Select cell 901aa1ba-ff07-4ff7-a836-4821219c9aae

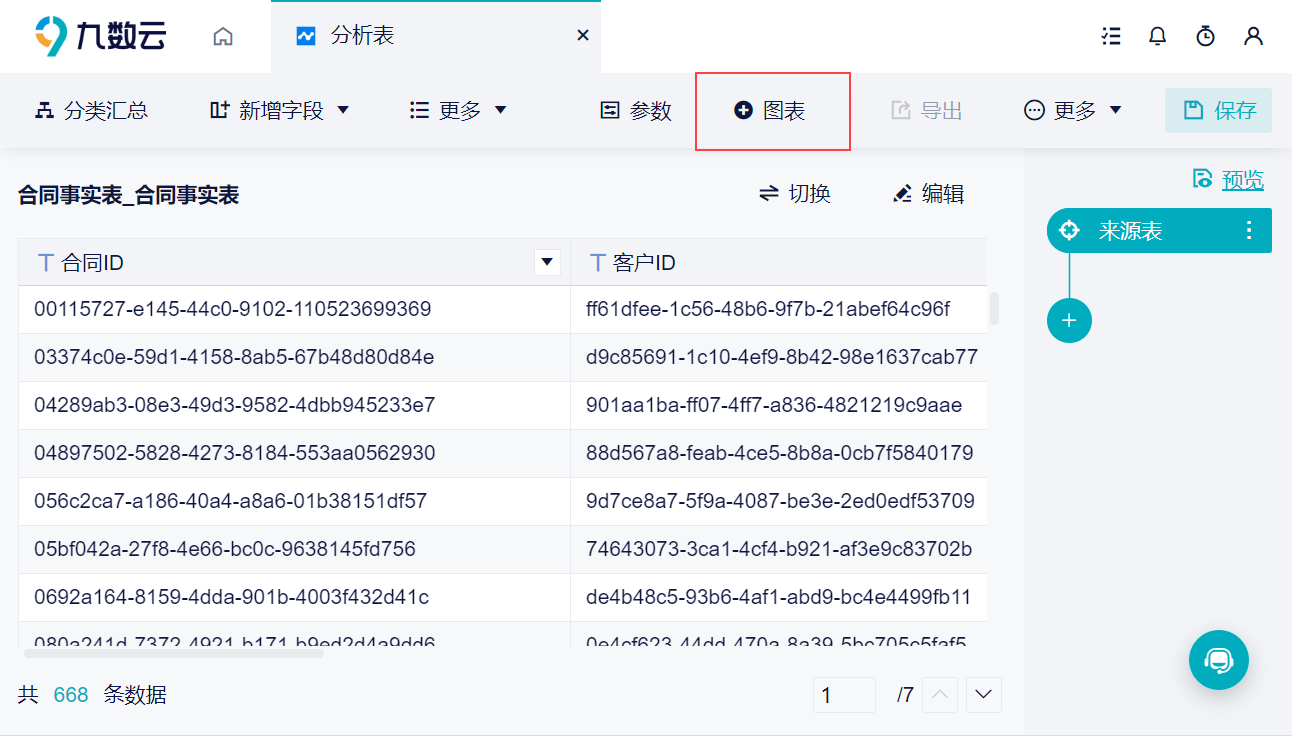(x=779, y=405)
